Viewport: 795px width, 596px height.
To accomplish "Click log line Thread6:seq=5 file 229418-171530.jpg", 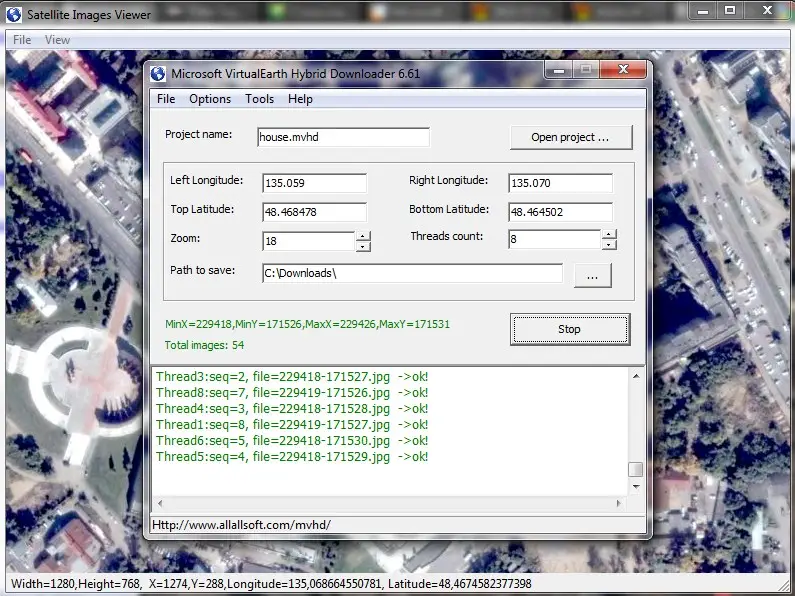I will tap(292, 441).
